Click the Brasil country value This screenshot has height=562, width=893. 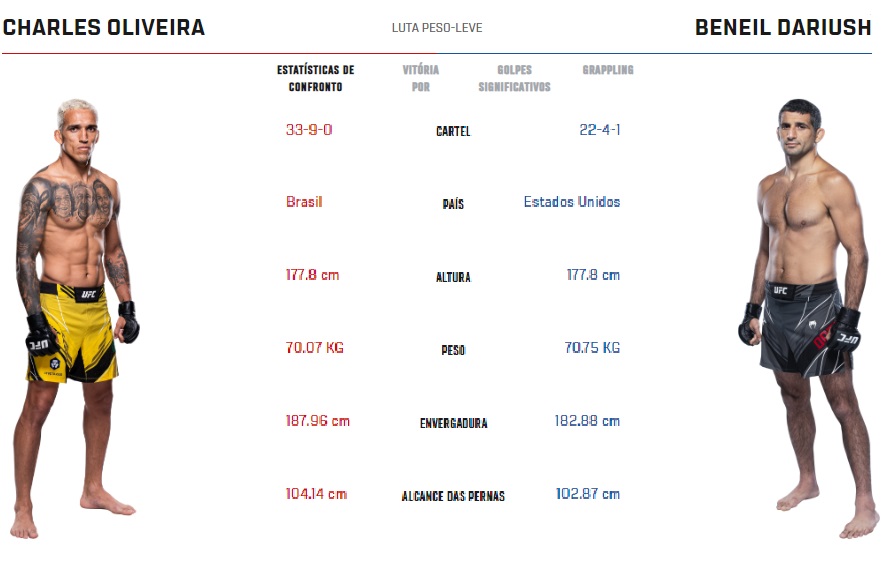[304, 202]
